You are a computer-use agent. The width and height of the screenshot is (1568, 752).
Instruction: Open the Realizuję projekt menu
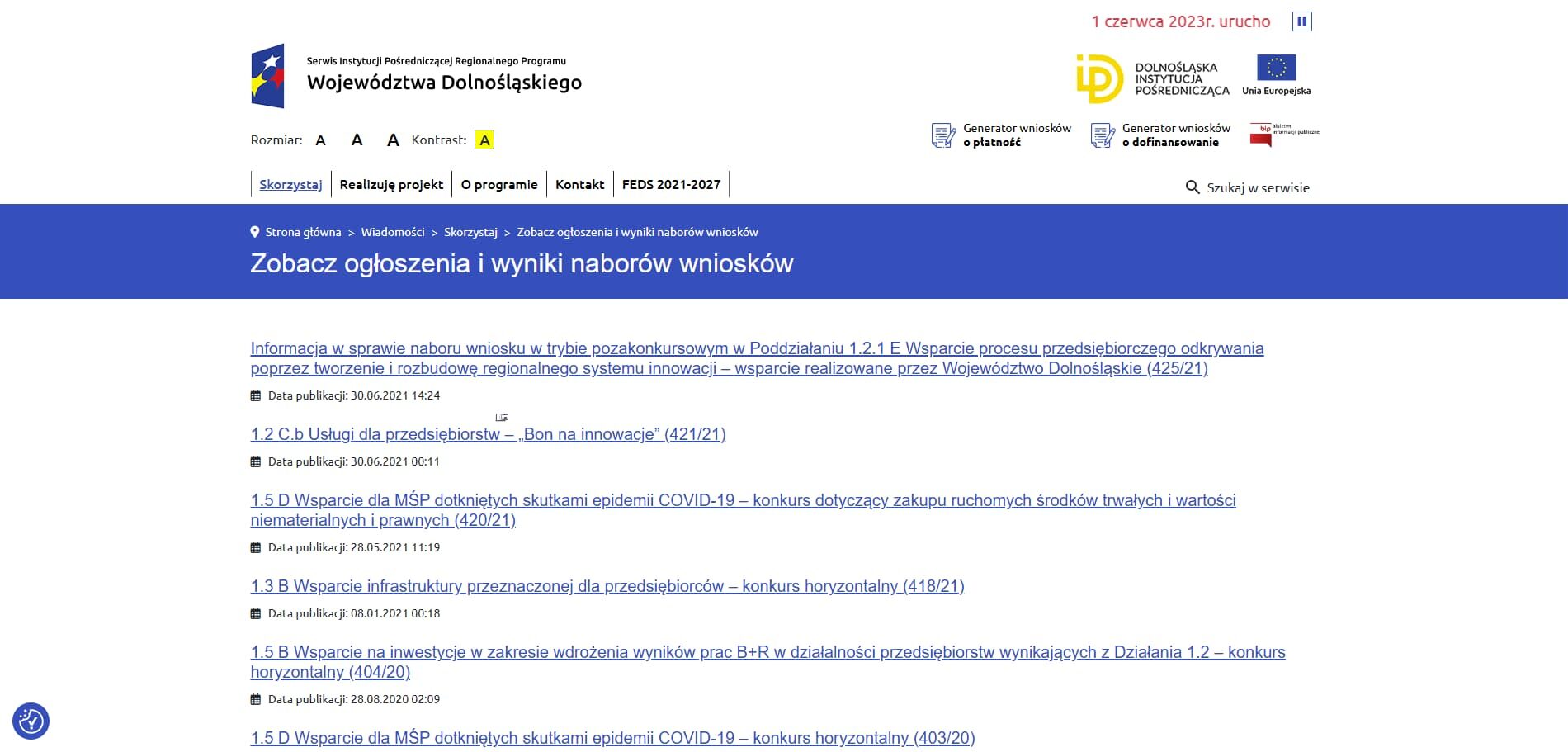(x=391, y=184)
